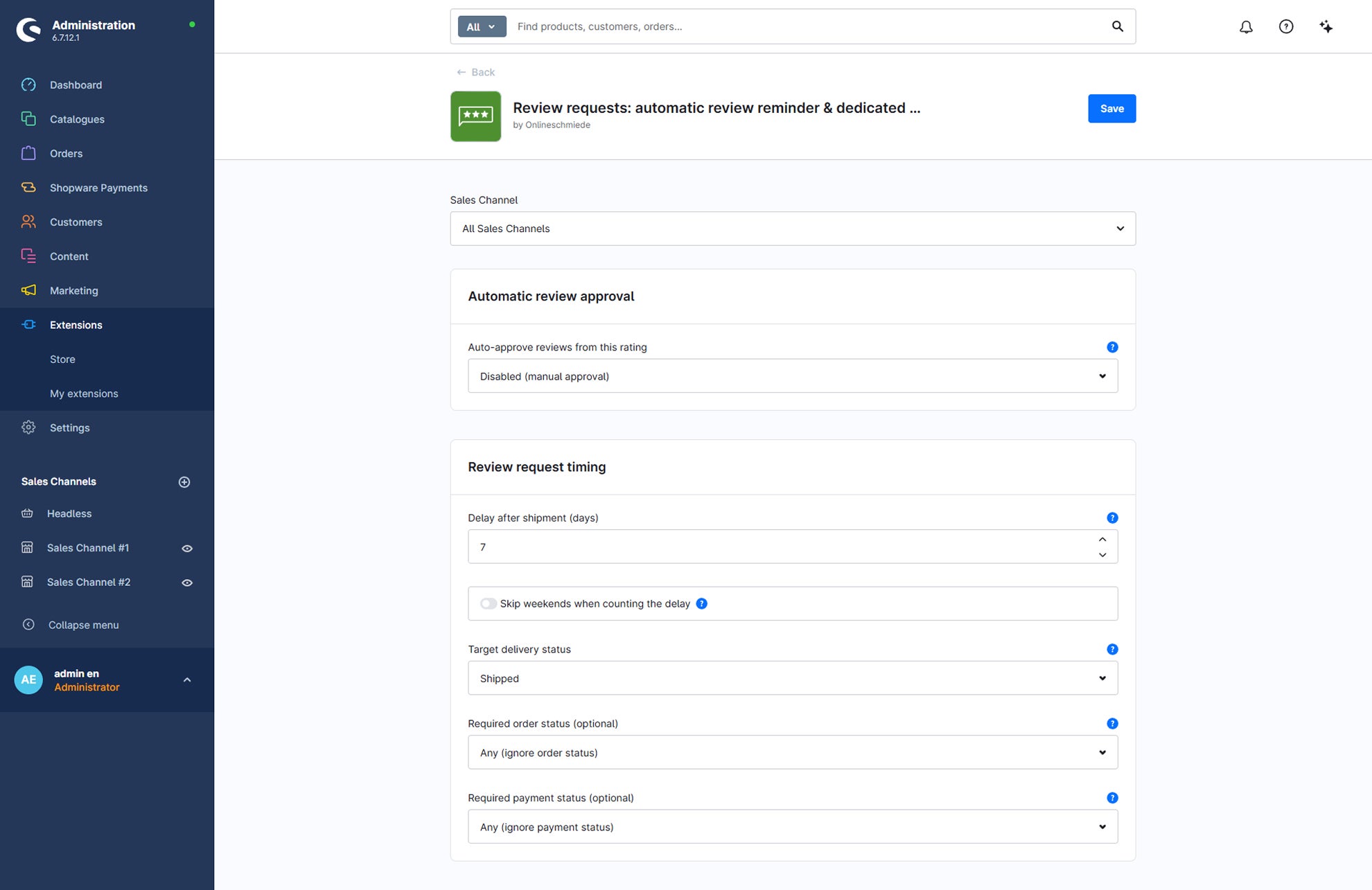Image resolution: width=1372 pixels, height=890 pixels.
Task: Click the Settings gear icon
Action: [x=28, y=427]
